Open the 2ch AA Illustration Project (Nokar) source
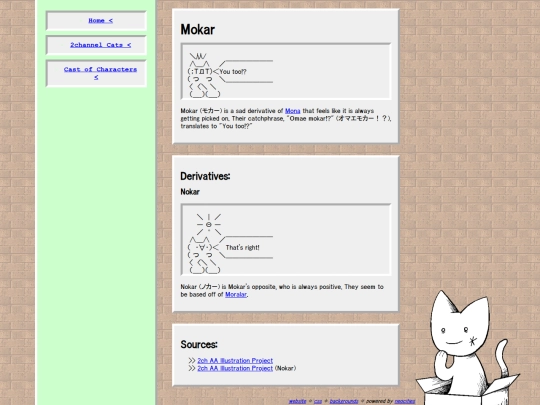This screenshot has height=405, width=540. tap(235, 368)
